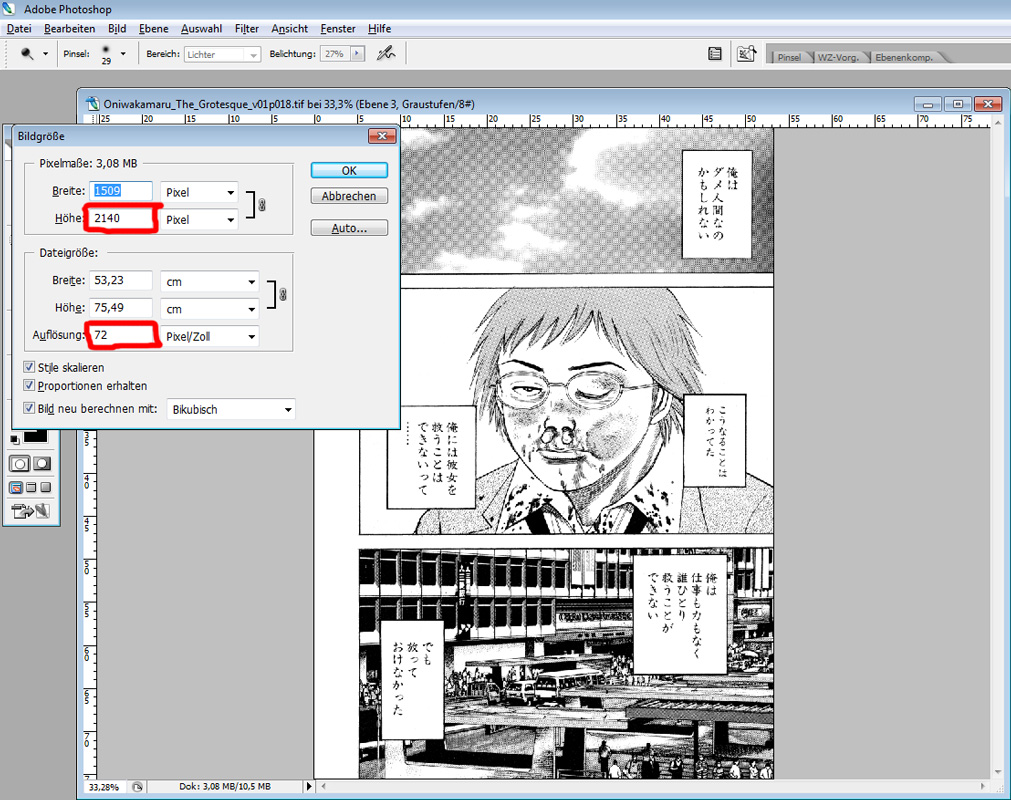The image size is (1011, 800).
Task: Click the Photoshop feather logo in title bar
Action: pyautogui.click(x=8, y=8)
